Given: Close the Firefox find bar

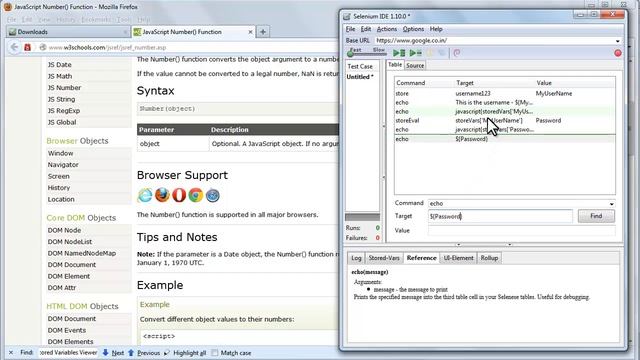Looking at the screenshot, I should 11,353.
